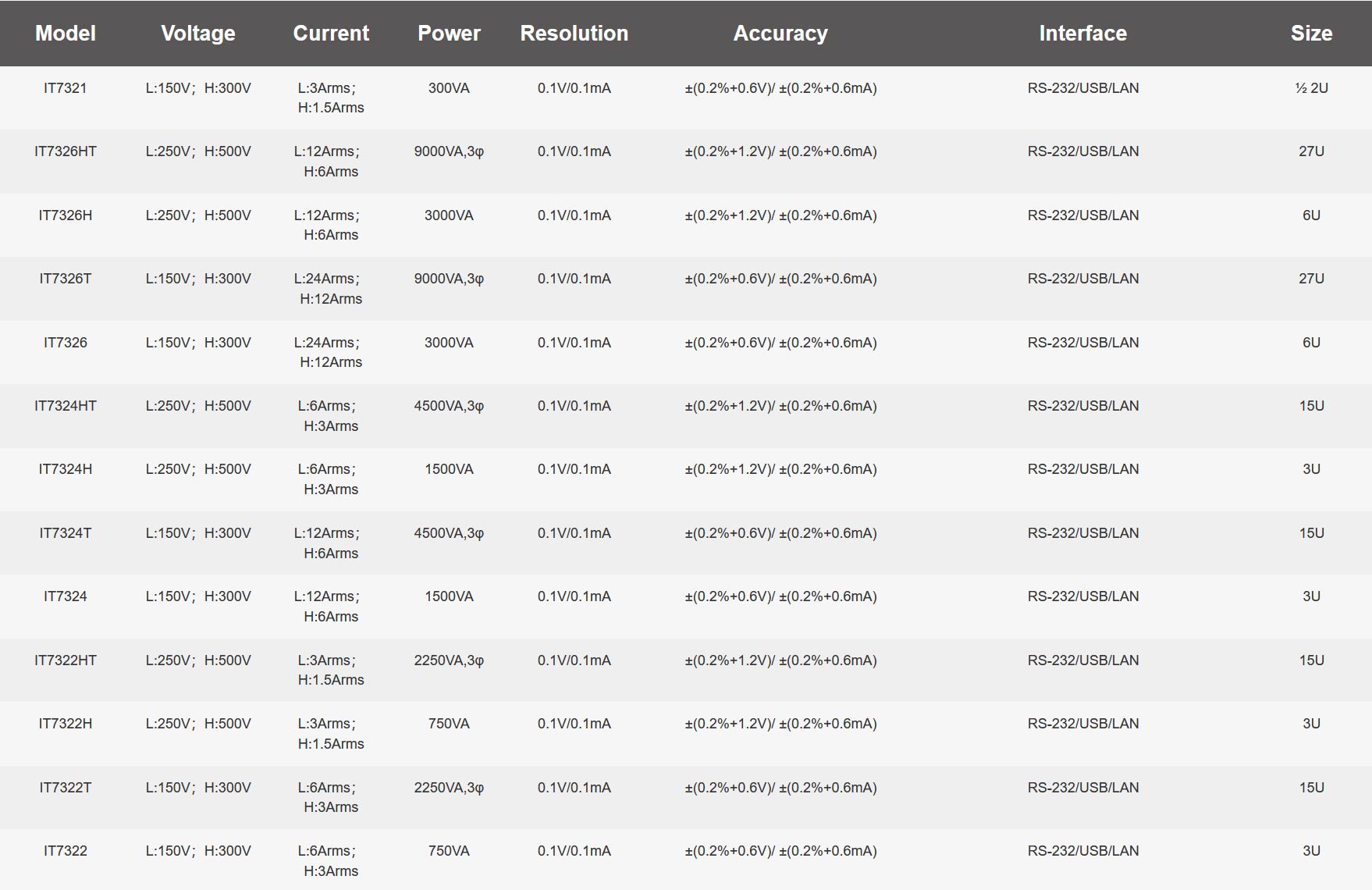This screenshot has height=890, width=1372.
Task: Select the Current column header
Action: [x=331, y=34]
